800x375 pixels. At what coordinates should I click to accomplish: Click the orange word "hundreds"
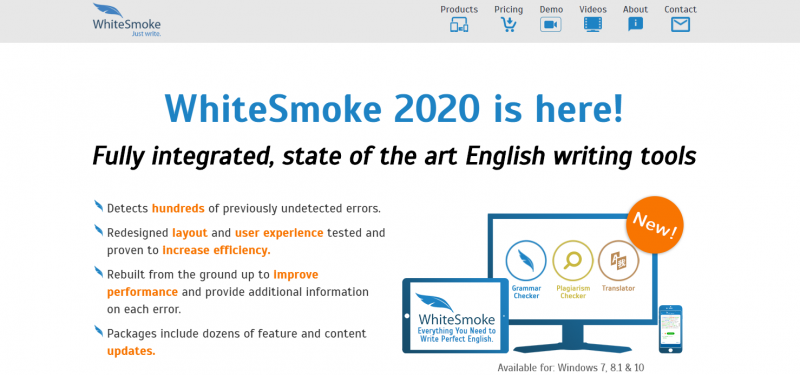178,208
